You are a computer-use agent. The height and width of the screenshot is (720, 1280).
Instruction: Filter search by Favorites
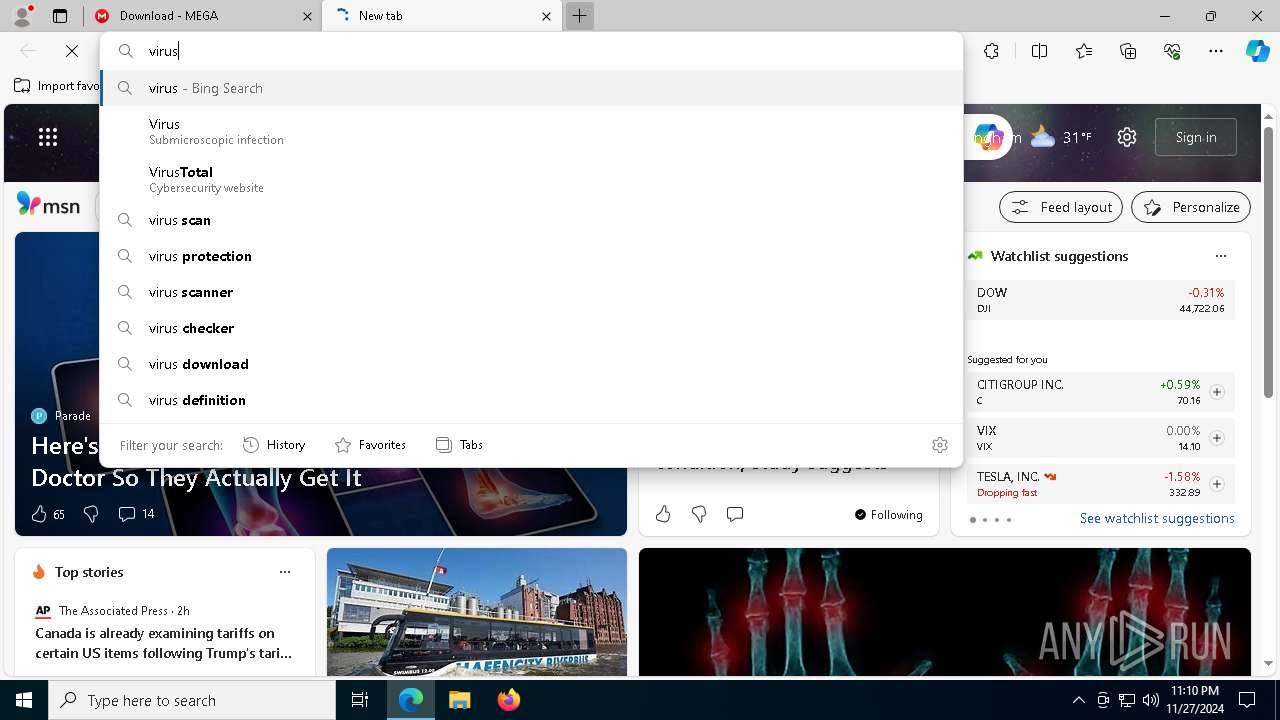(x=370, y=445)
